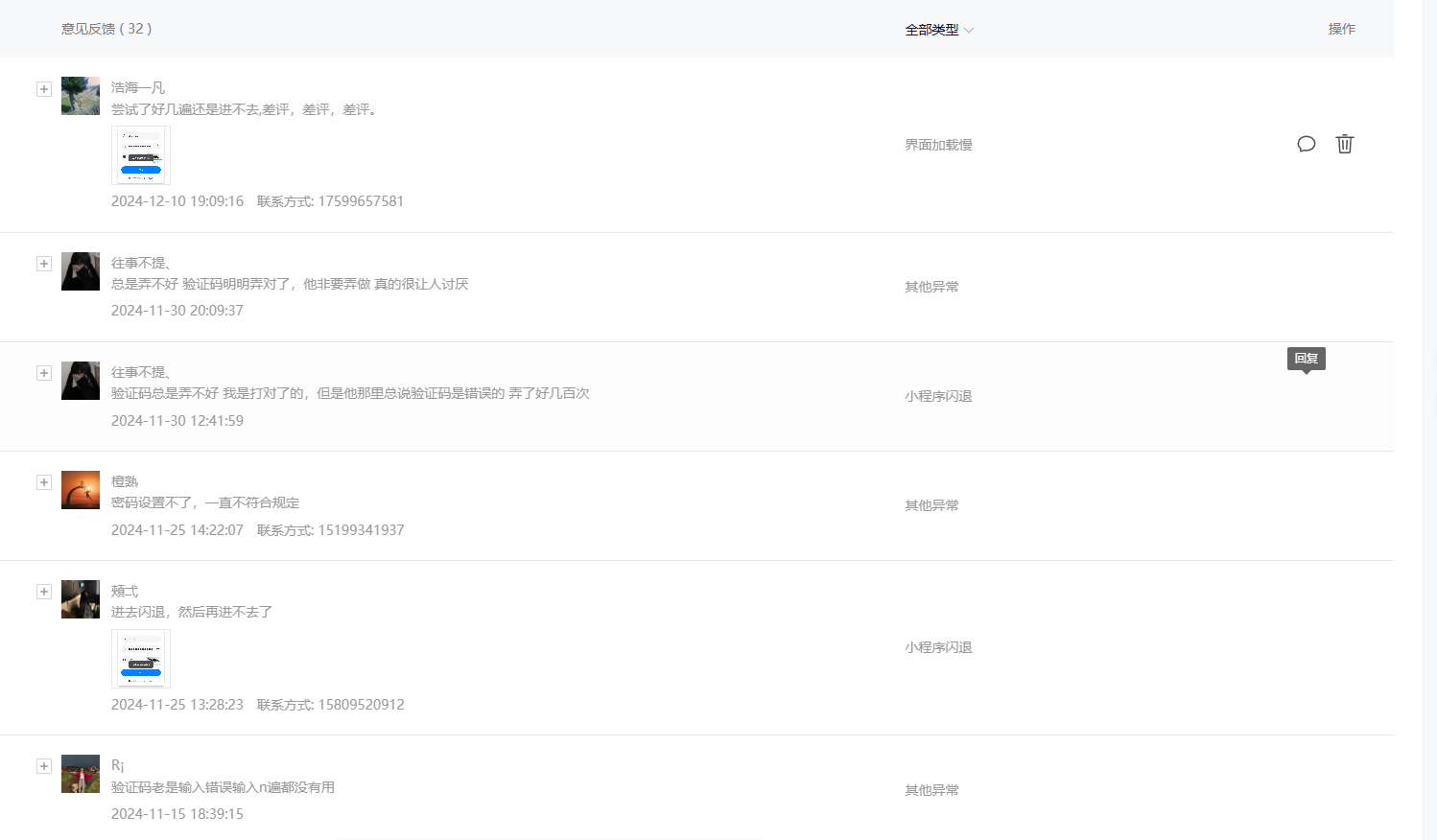Click avatar on the 2024-11-30 20:09:37 feedback
This screenshot has height=840, width=1437.
click(81, 271)
